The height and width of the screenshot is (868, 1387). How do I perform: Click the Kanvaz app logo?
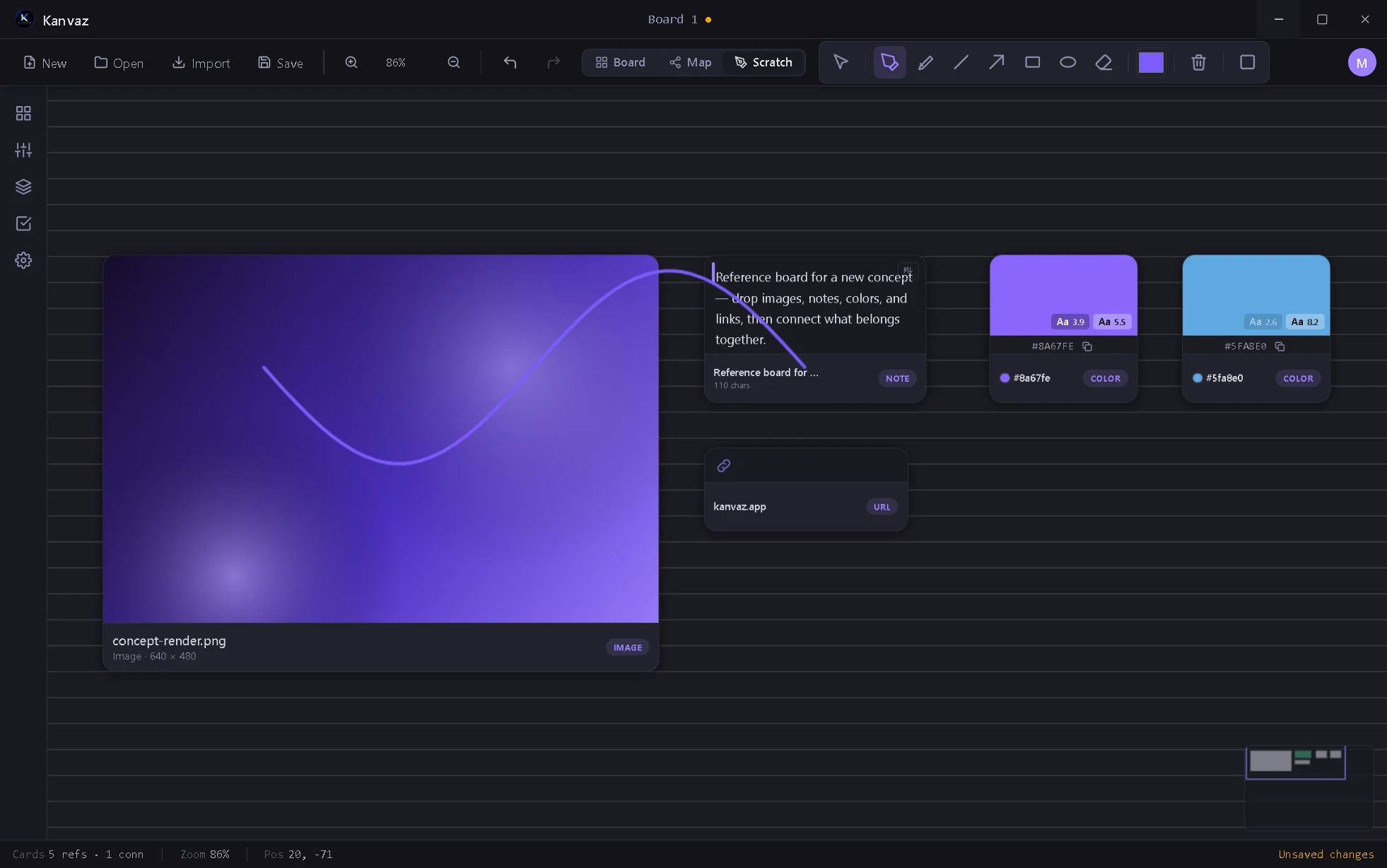pos(24,19)
